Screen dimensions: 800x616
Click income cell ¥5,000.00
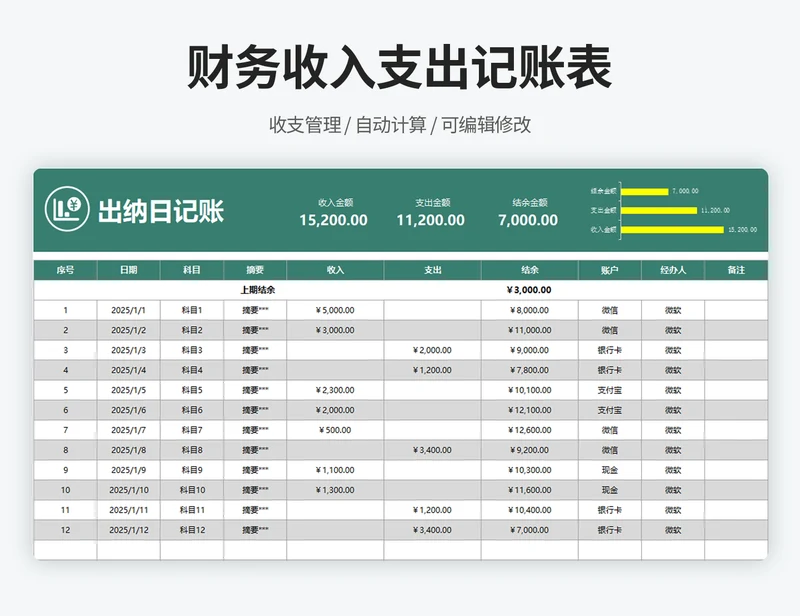[335, 310]
